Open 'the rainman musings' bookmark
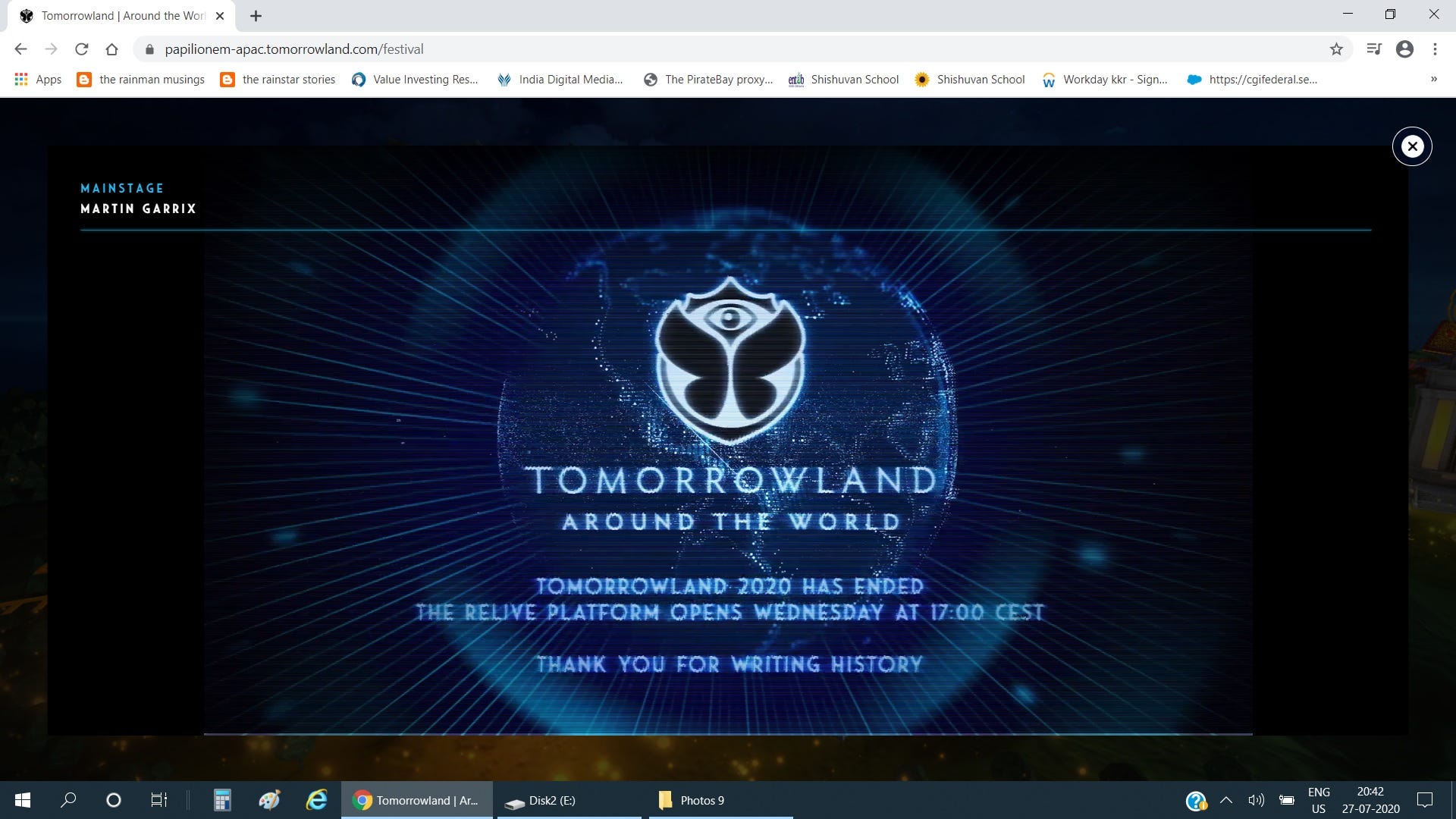The width and height of the screenshot is (1456, 819). [x=141, y=80]
